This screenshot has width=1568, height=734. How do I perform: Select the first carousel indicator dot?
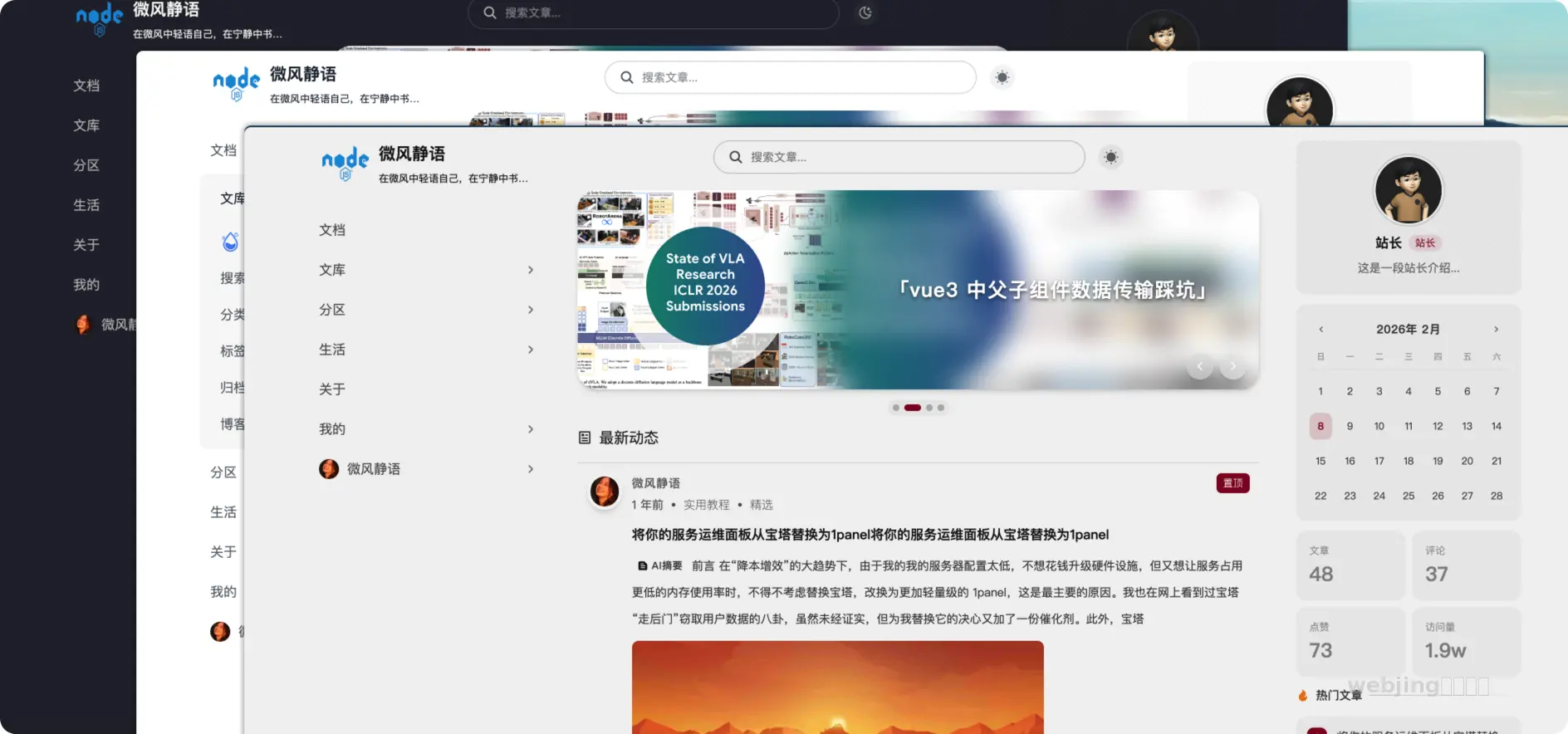click(895, 408)
